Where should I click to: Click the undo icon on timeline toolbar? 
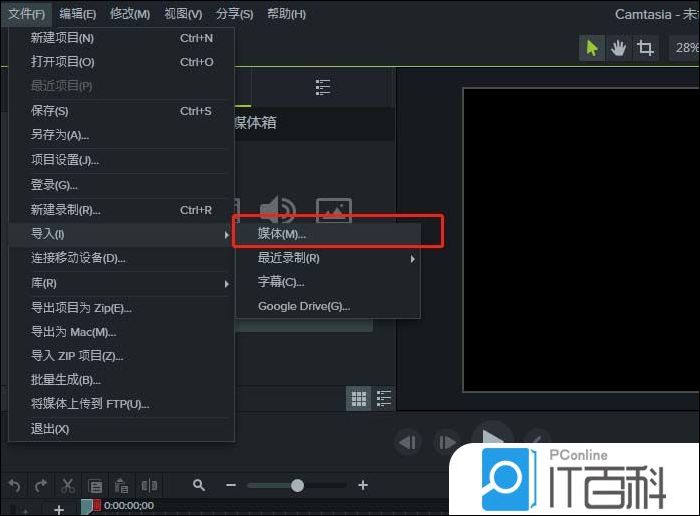pyautogui.click(x=15, y=485)
